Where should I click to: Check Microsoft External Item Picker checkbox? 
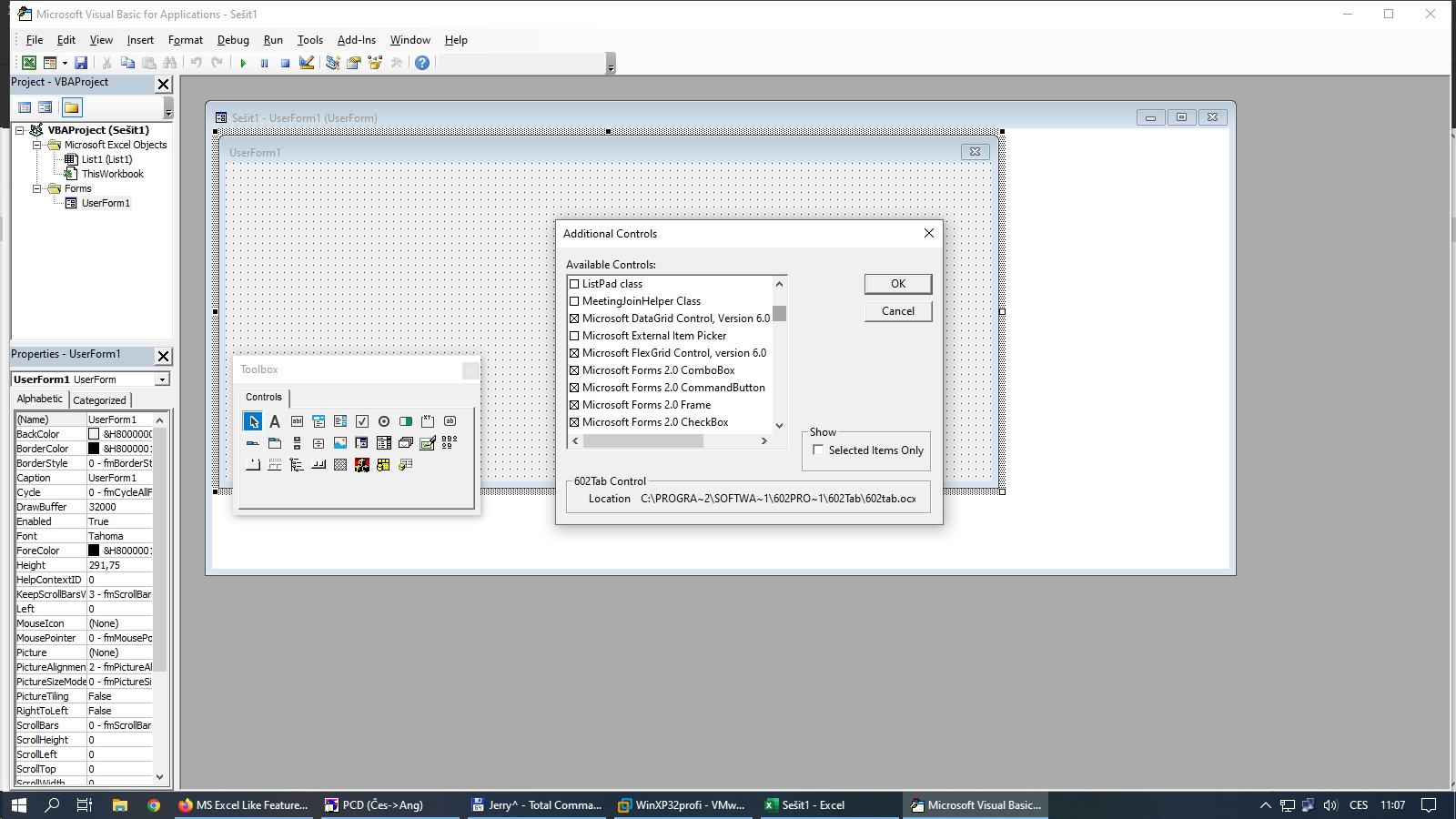click(x=574, y=336)
